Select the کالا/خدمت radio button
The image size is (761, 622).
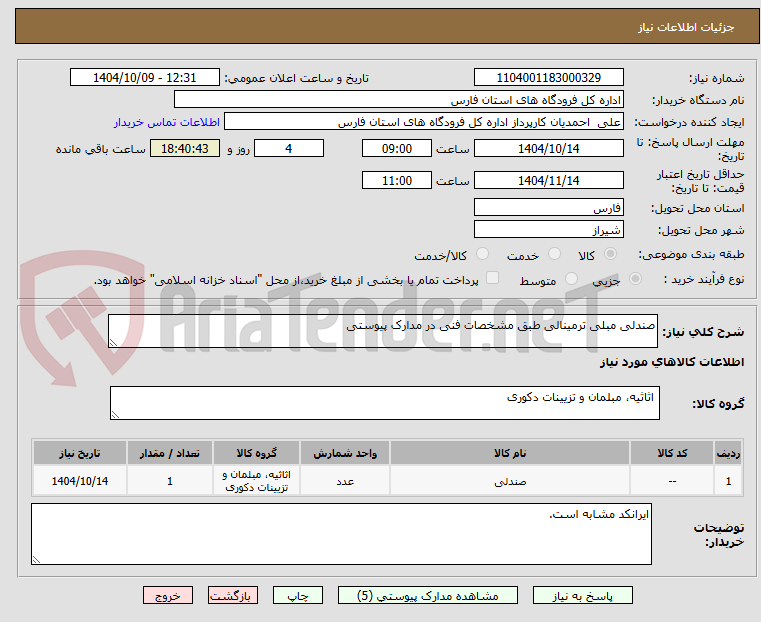point(482,254)
